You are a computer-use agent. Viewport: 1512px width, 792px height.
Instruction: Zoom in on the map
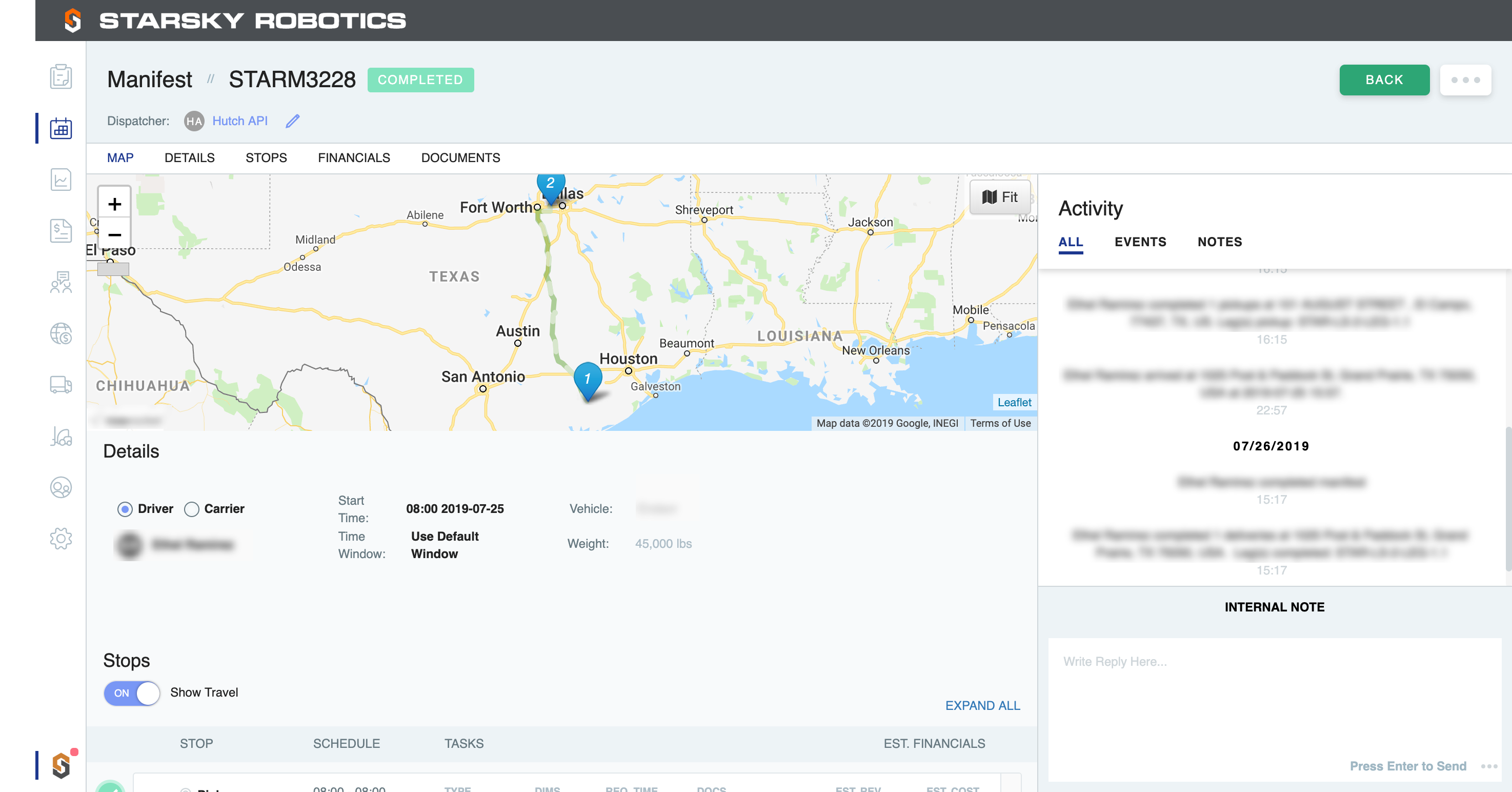(114, 204)
